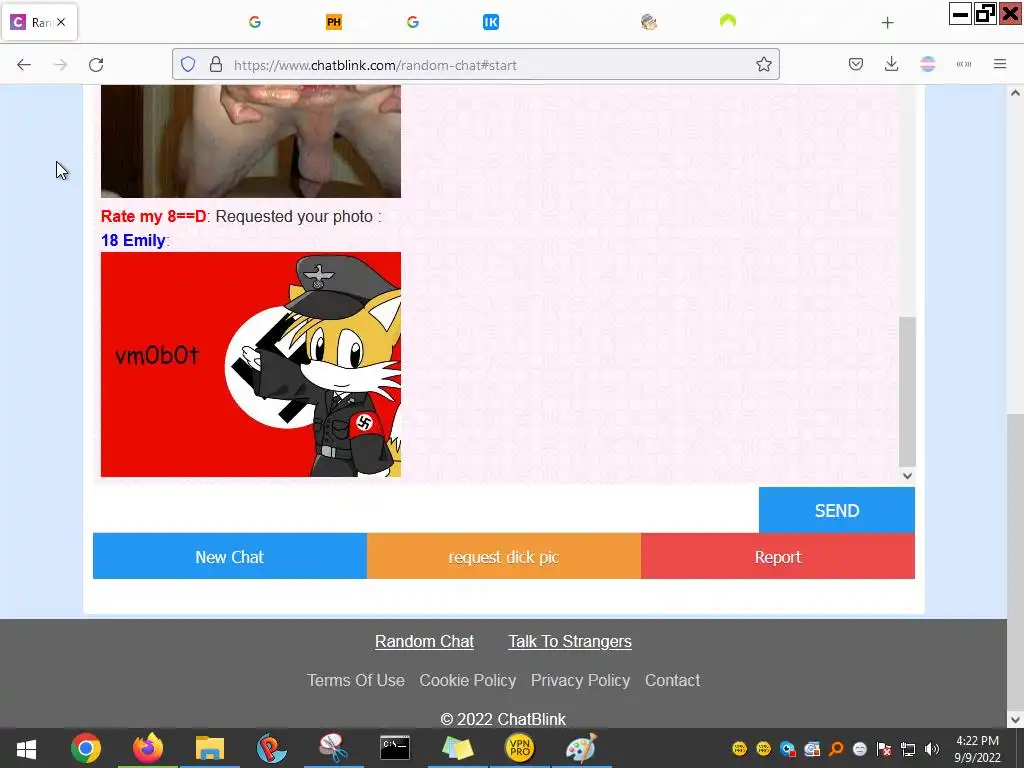Image resolution: width=1024 pixels, height=768 pixels.
Task: Click the page scrollbar down arrow
Action: (1015, 720)
